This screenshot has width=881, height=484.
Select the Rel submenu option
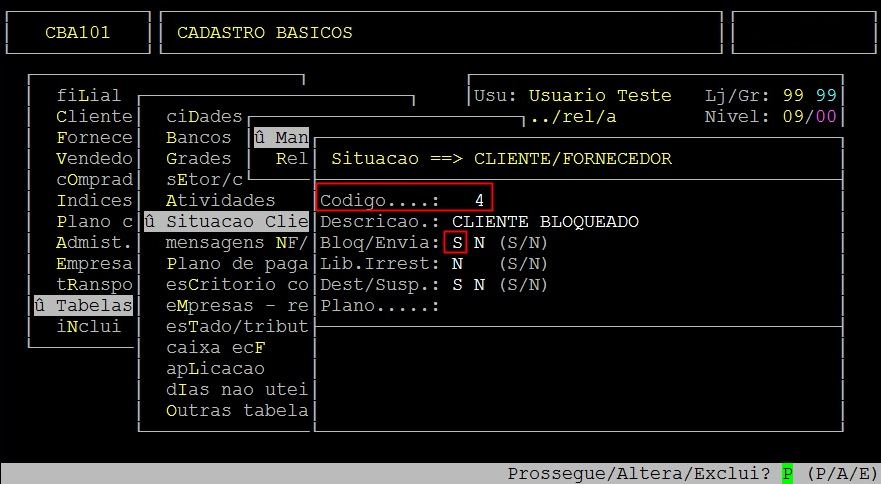point(292,159)
